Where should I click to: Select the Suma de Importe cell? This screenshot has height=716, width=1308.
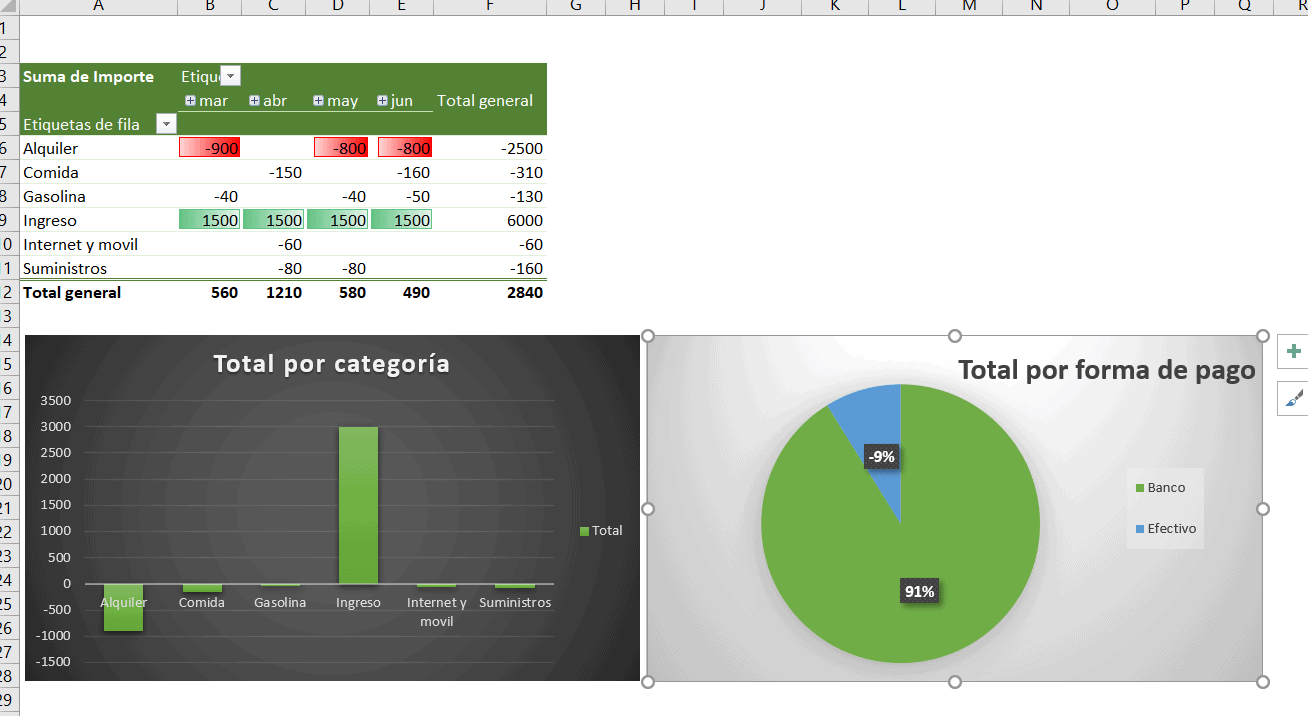coord(98,76)
